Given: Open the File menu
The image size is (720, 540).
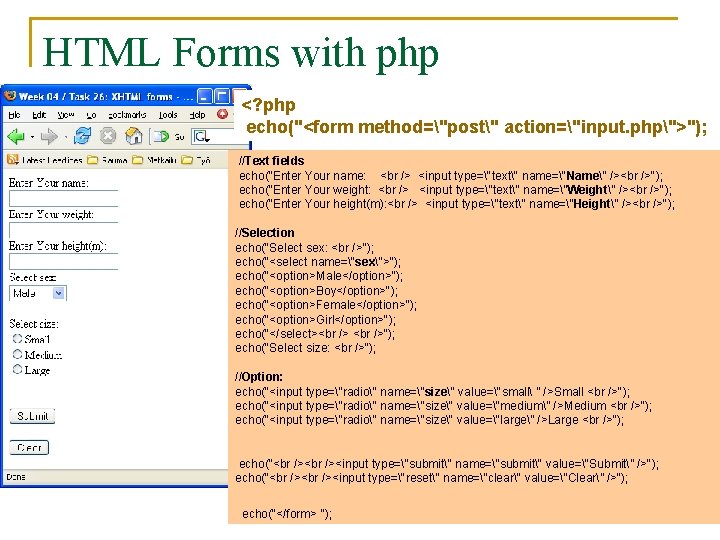Looking at the screenshot, I should (14, 115).
